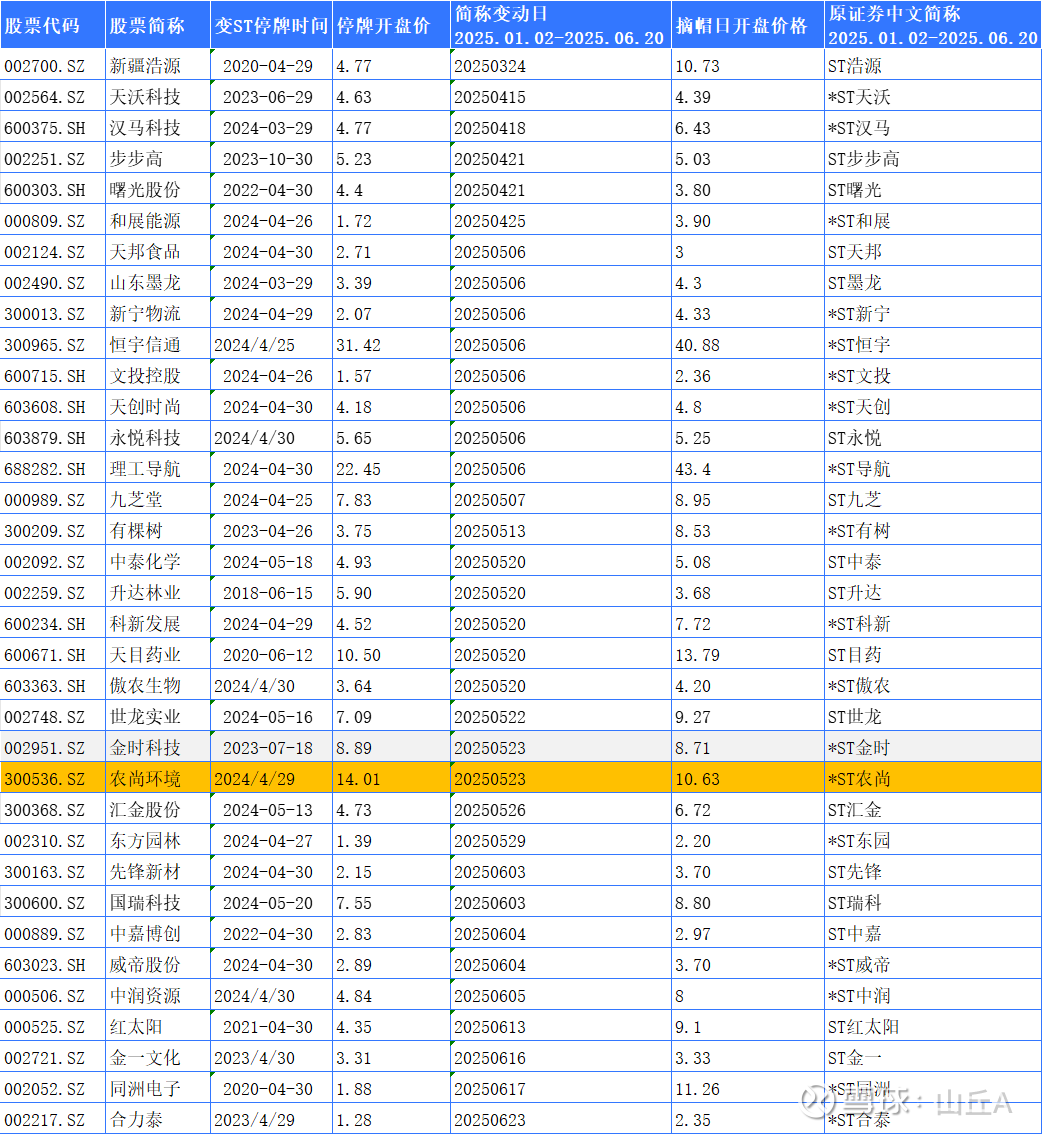Select the 东方园林 cell
1042x1134 pixels.
click(158, 841)
